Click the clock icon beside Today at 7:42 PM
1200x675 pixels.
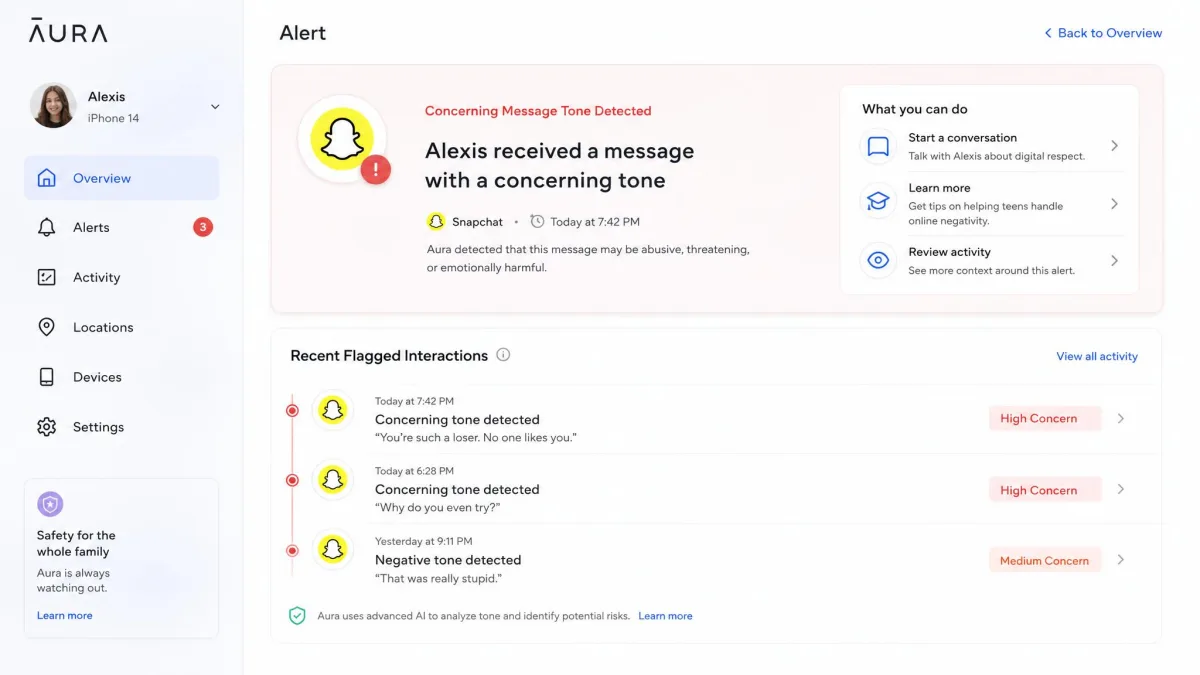pyautogui.click(x=537, y=221)
